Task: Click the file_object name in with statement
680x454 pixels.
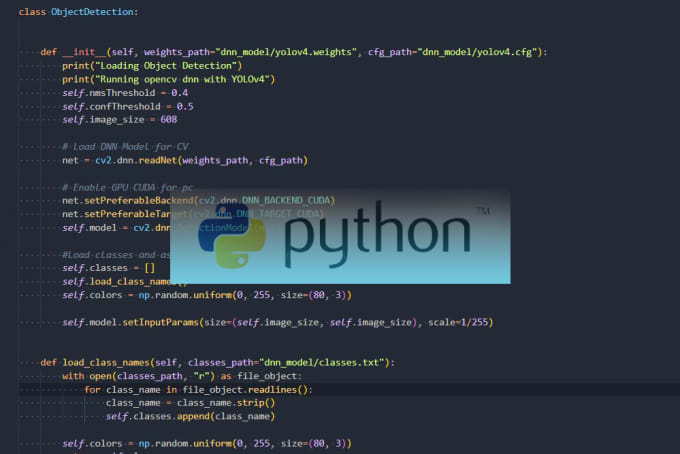Action: (x=267, y=376)
